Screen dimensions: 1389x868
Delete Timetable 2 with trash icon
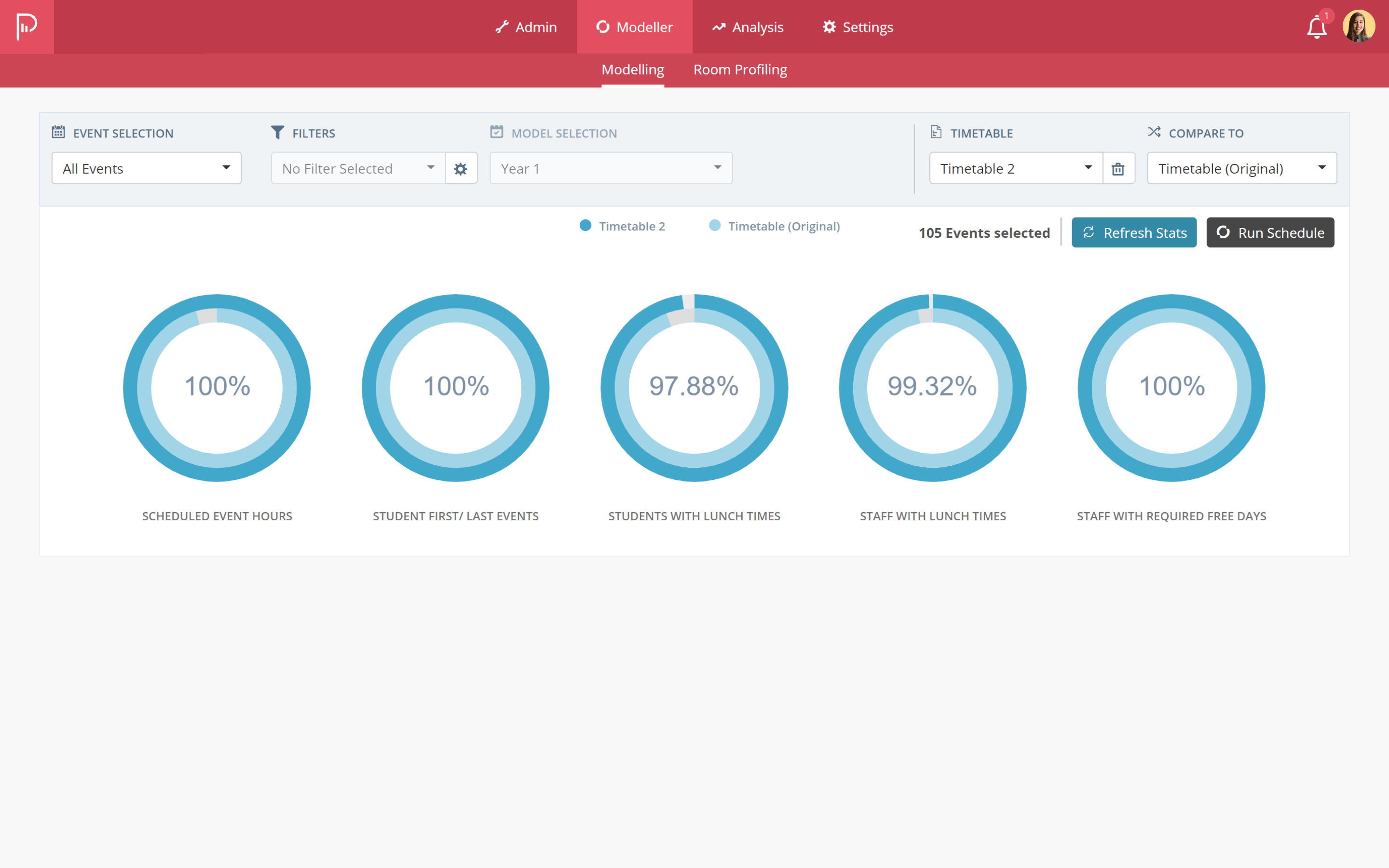[x=1118, y=168]
